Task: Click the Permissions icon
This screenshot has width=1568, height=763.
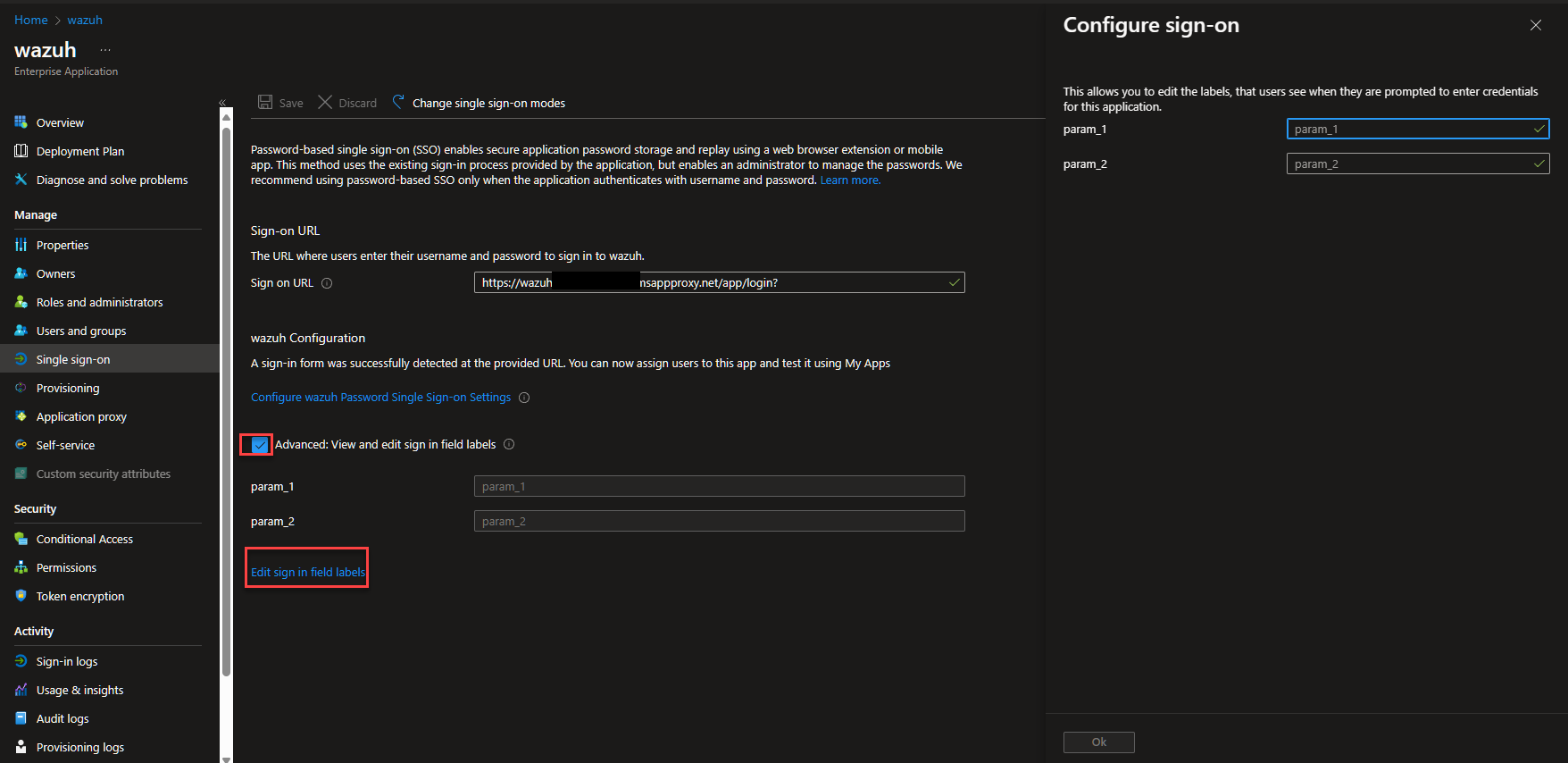Action: (21, 567)
